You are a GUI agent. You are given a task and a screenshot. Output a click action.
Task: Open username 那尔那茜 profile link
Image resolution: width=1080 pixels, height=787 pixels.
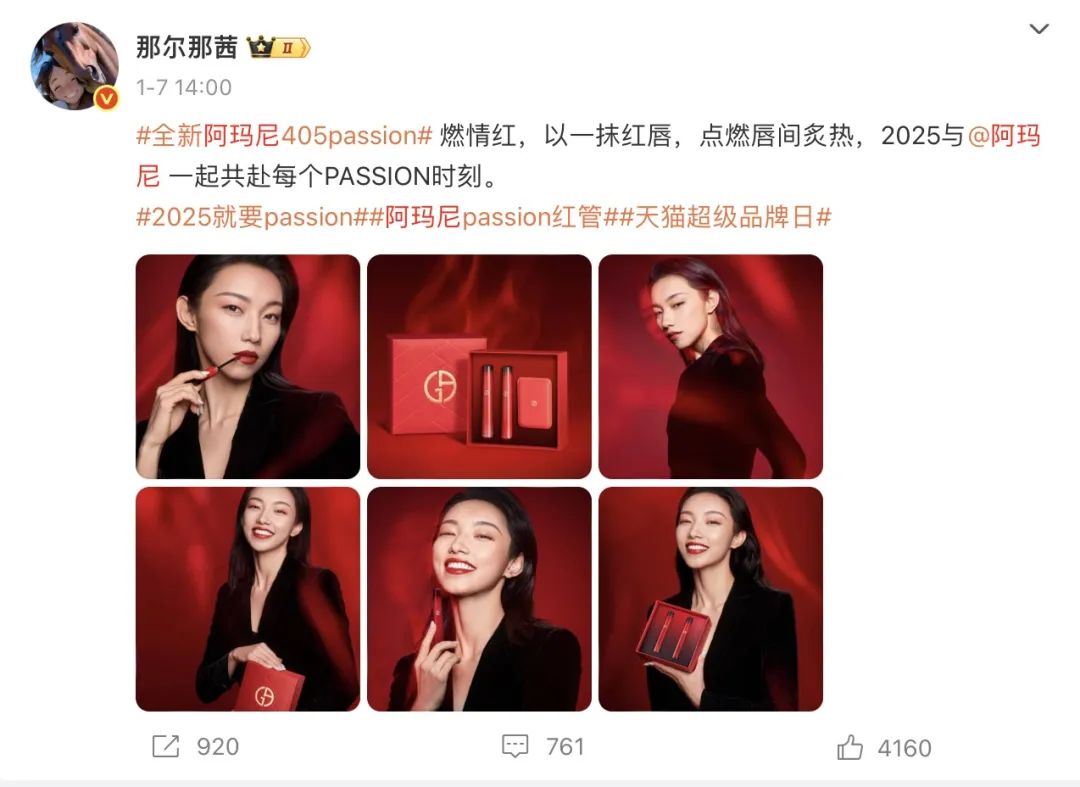[x=187, y=48]
